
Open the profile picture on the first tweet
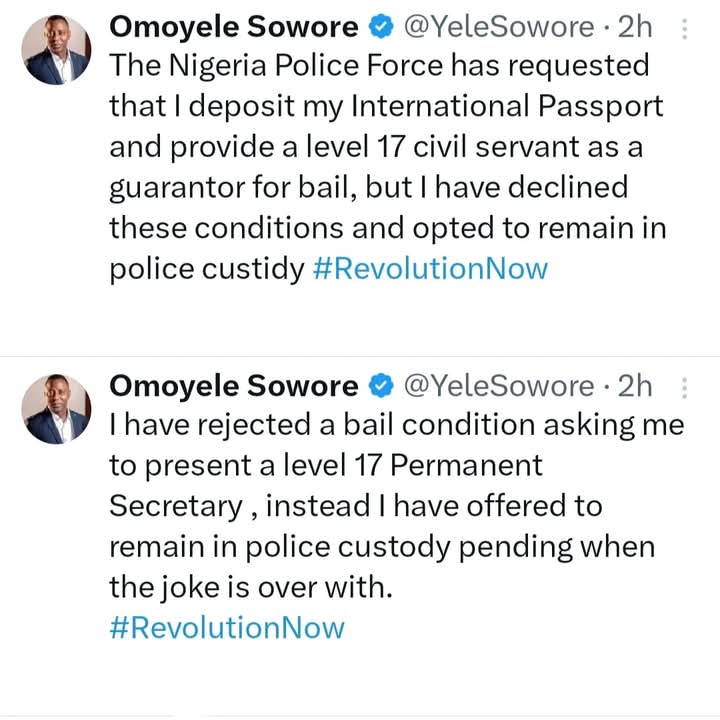click(x=56, y=50)
